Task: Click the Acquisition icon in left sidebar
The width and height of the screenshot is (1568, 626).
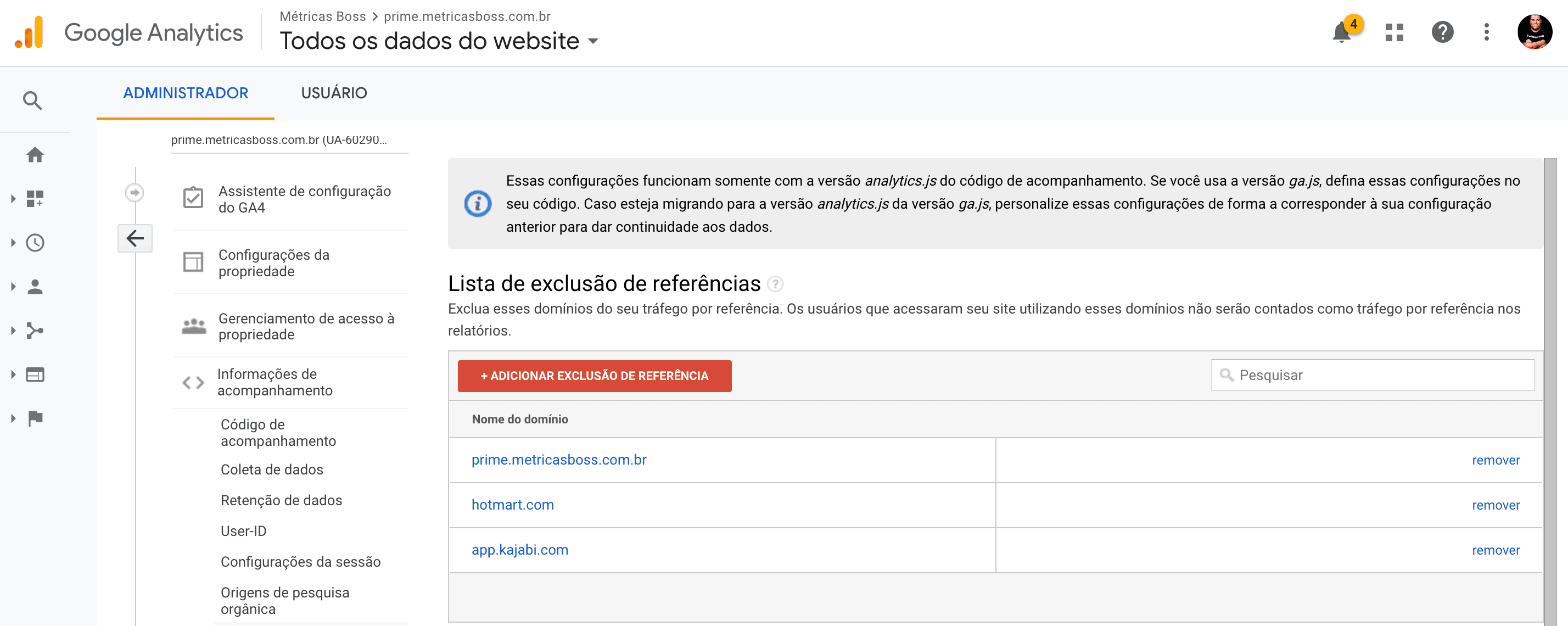Action: point(35,330)
